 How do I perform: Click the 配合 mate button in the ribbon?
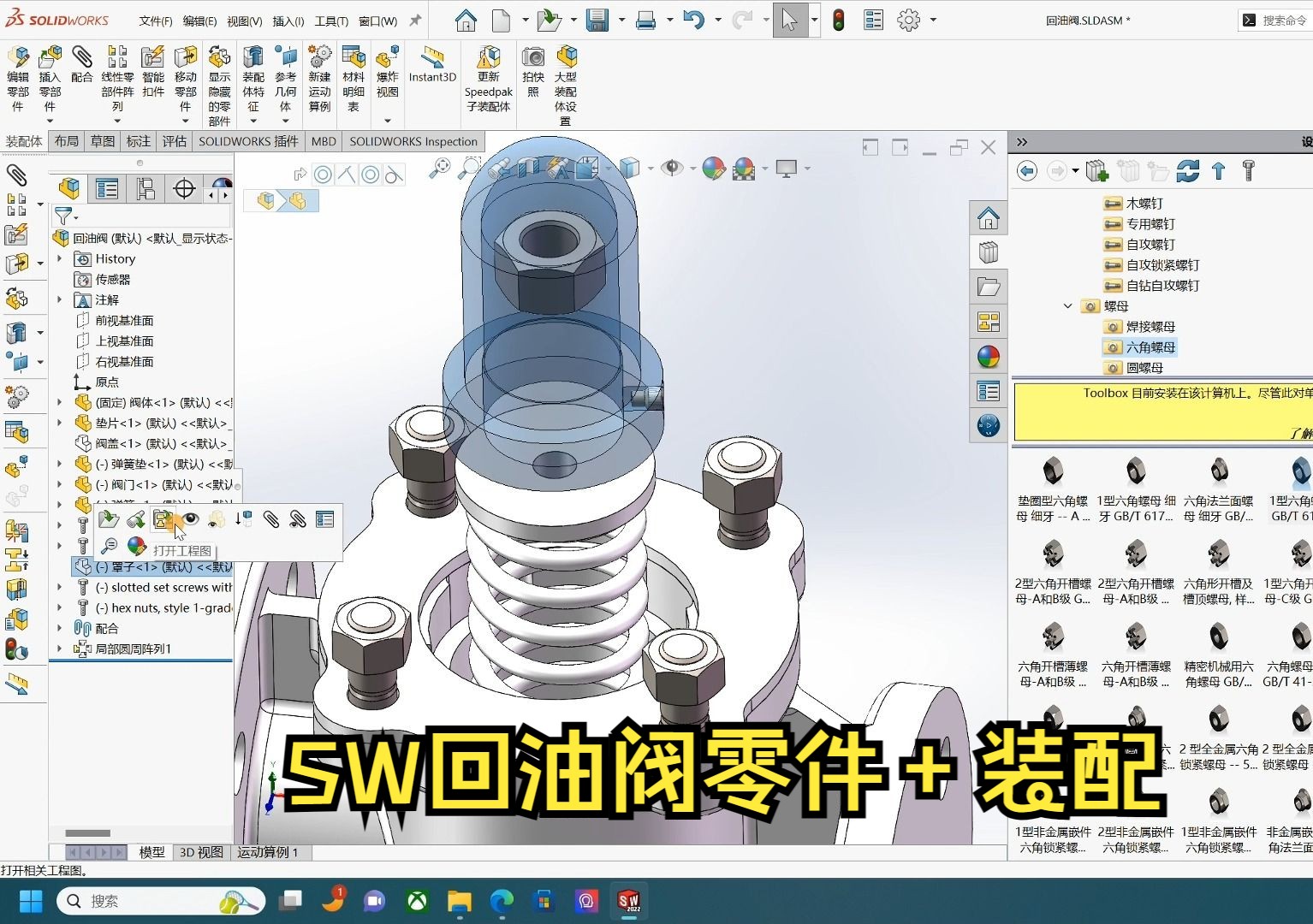tap(81, 65)
